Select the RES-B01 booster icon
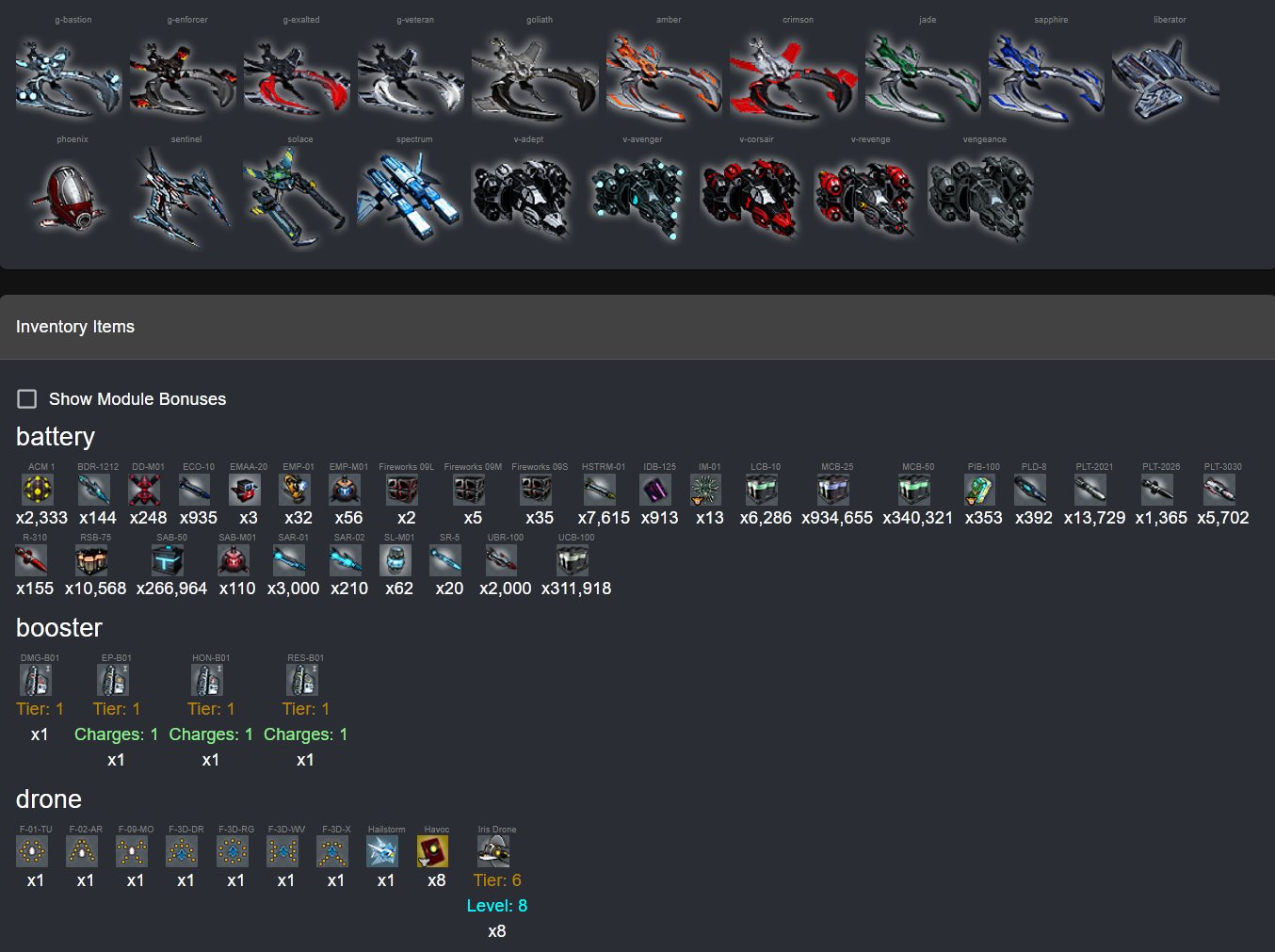Viewport: 1275px width, 952px height. [x=302, y=680]
